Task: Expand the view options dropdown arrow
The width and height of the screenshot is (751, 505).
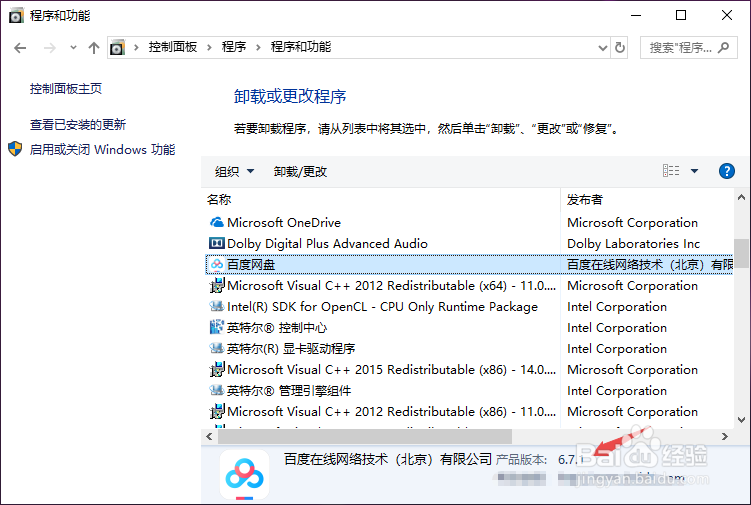Action: (694, 171)
